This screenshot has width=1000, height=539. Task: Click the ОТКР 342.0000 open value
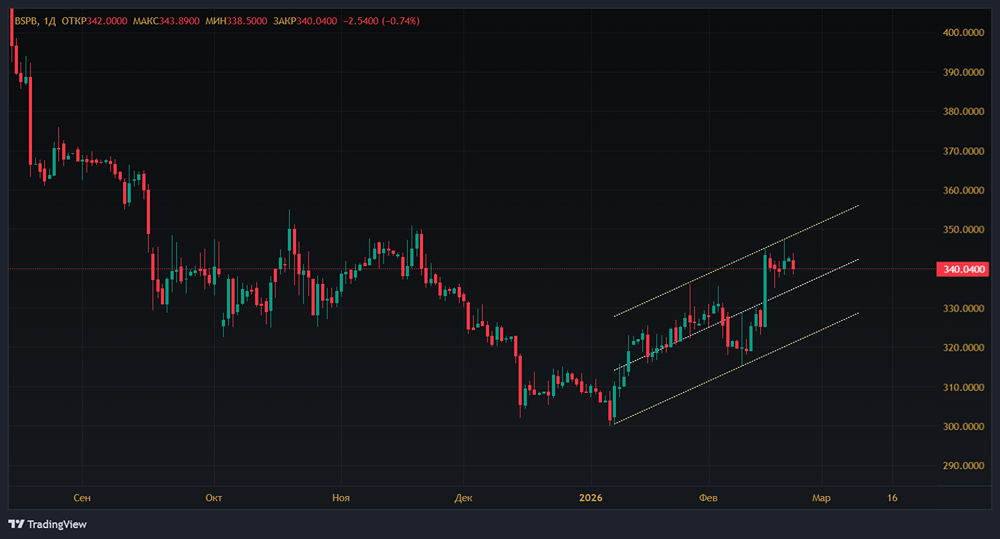pyautogui.click(x=94, y=21)
